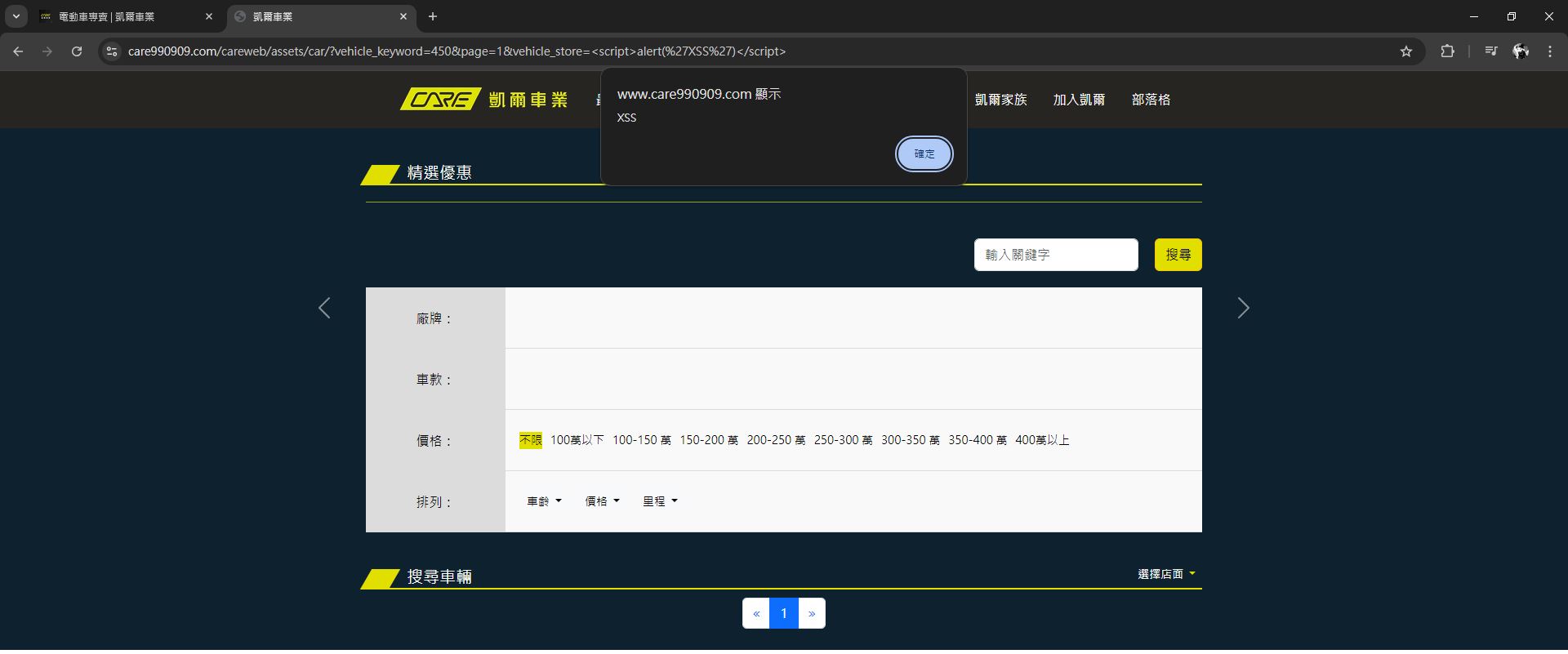Click the 精選優惠 section heading
This screenshot has height=654, width=1568.
click(439, 172)
